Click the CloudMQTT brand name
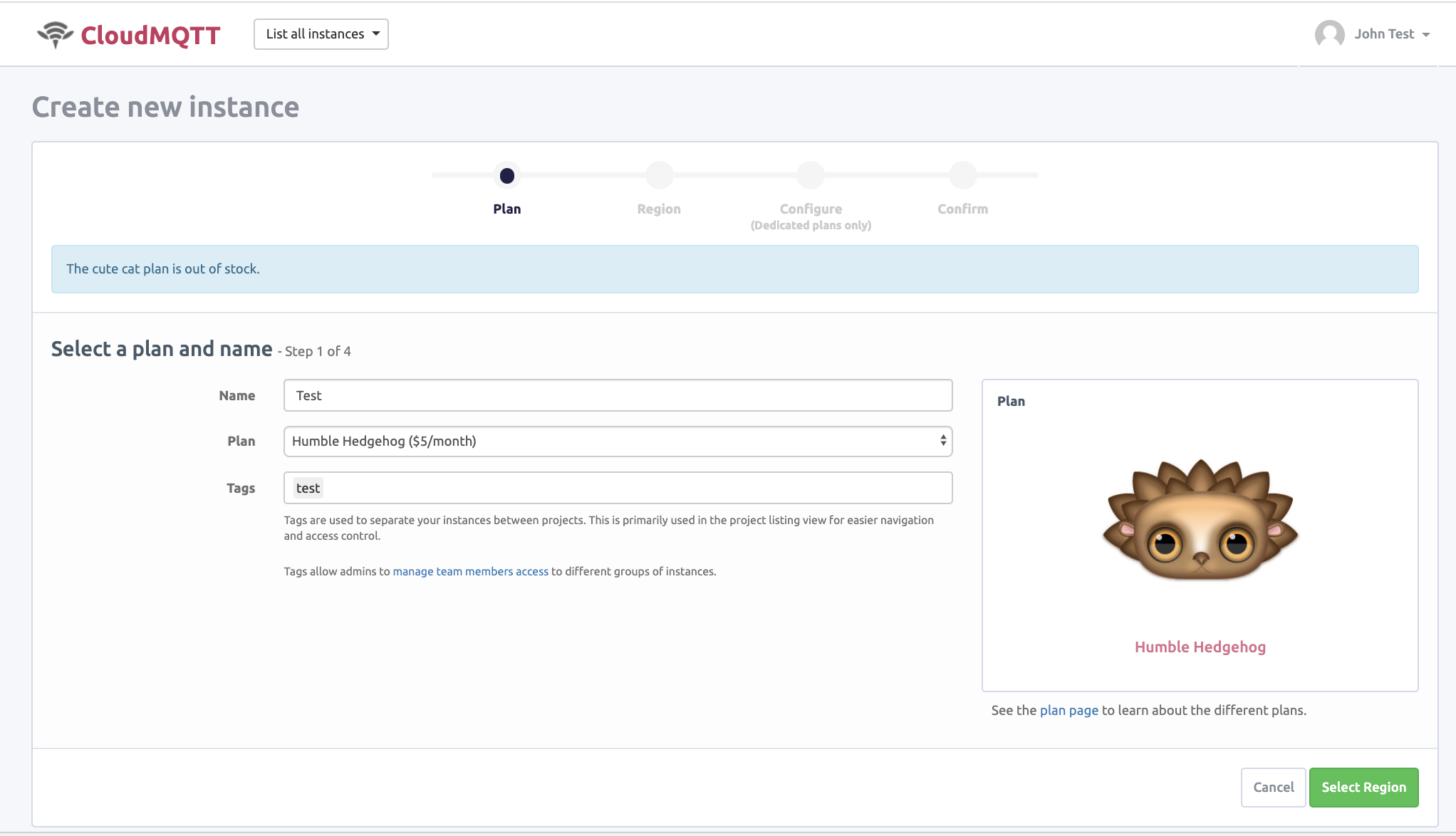1456x836 pixels. coord(150,35)
